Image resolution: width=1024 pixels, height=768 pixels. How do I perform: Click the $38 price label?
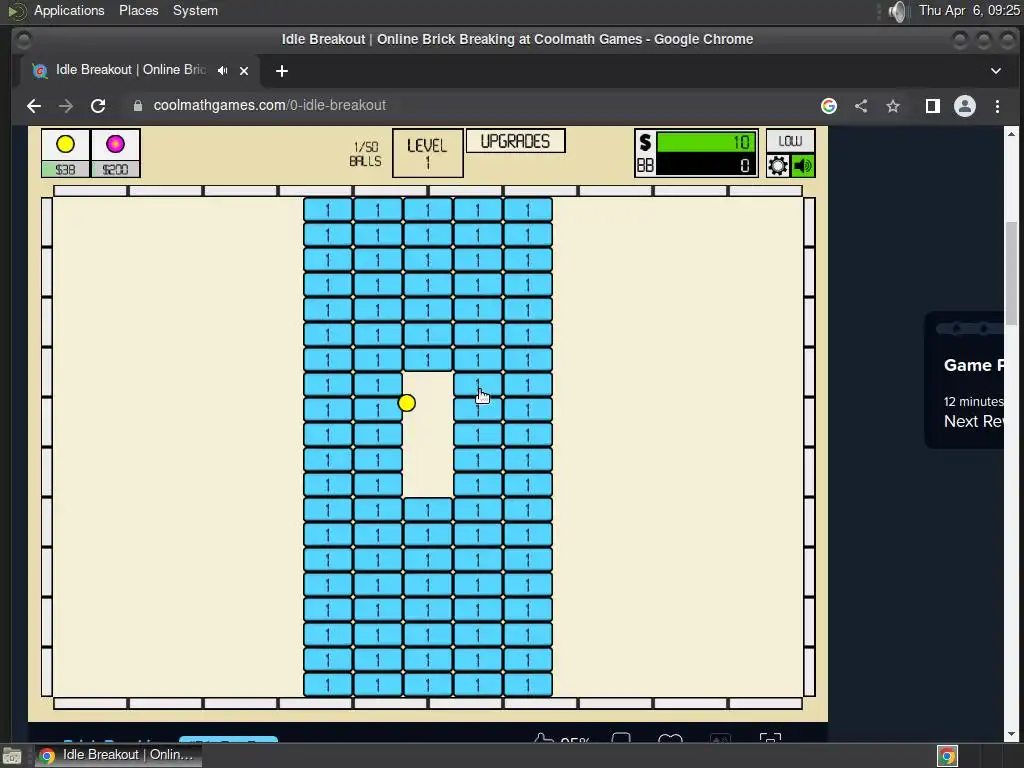click(65, 170)
